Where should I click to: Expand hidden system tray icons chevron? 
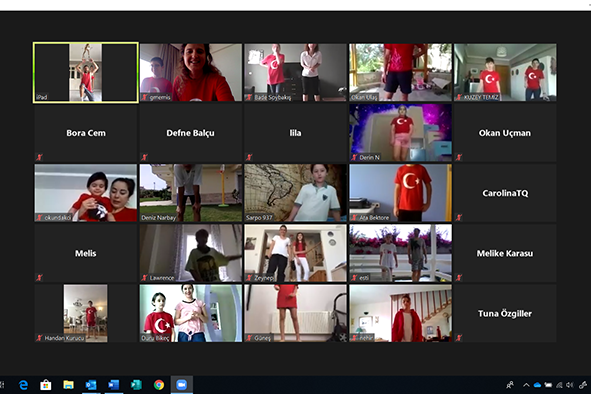526,385
